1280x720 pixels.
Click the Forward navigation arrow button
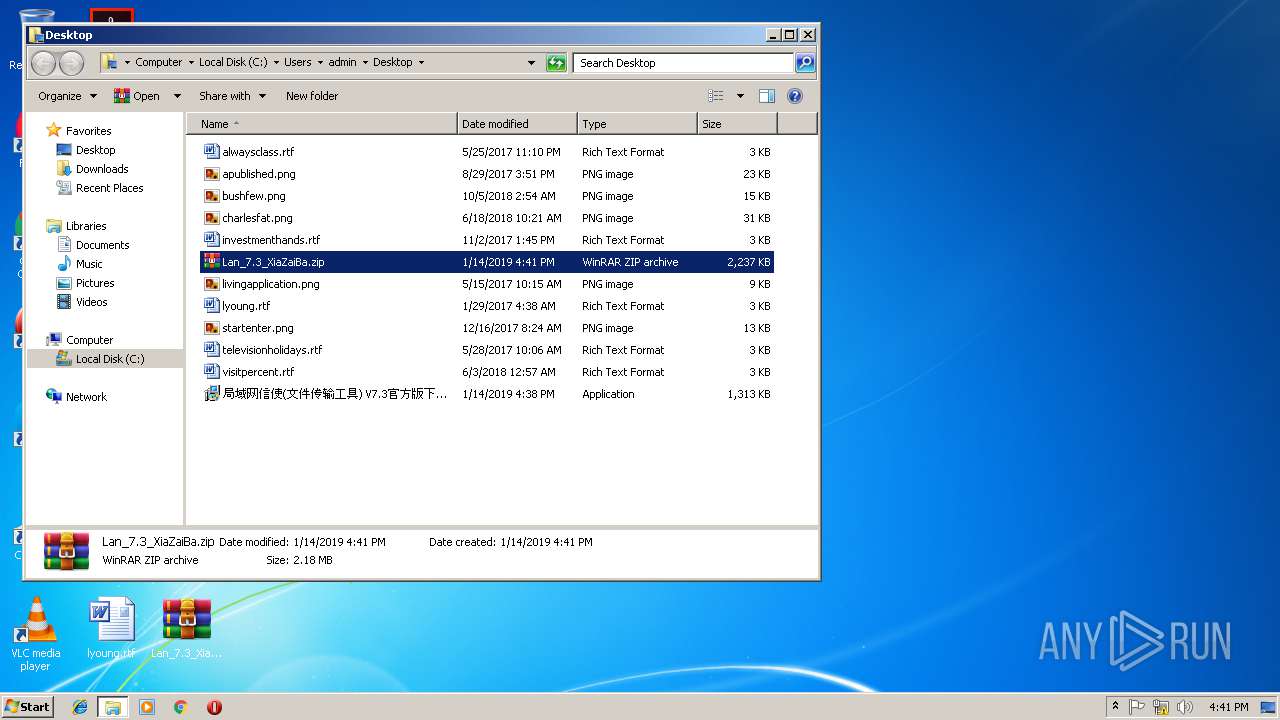click(x=71, y=63)
